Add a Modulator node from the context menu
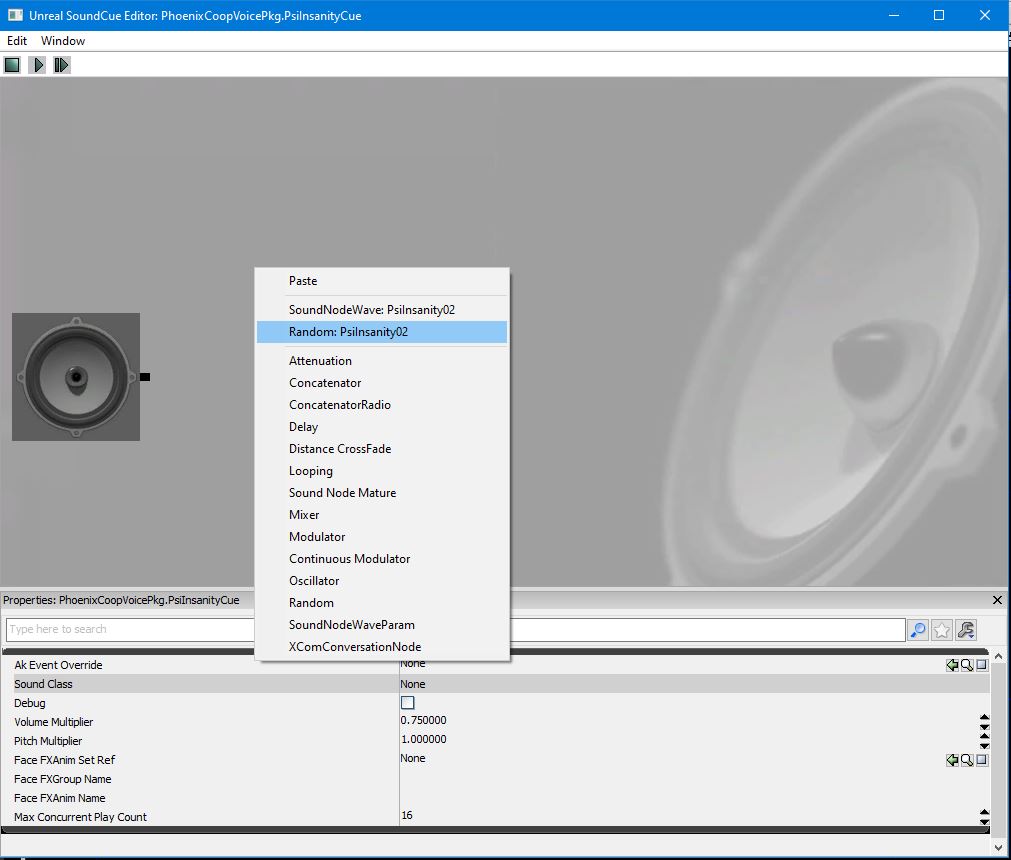 point(382,536)
